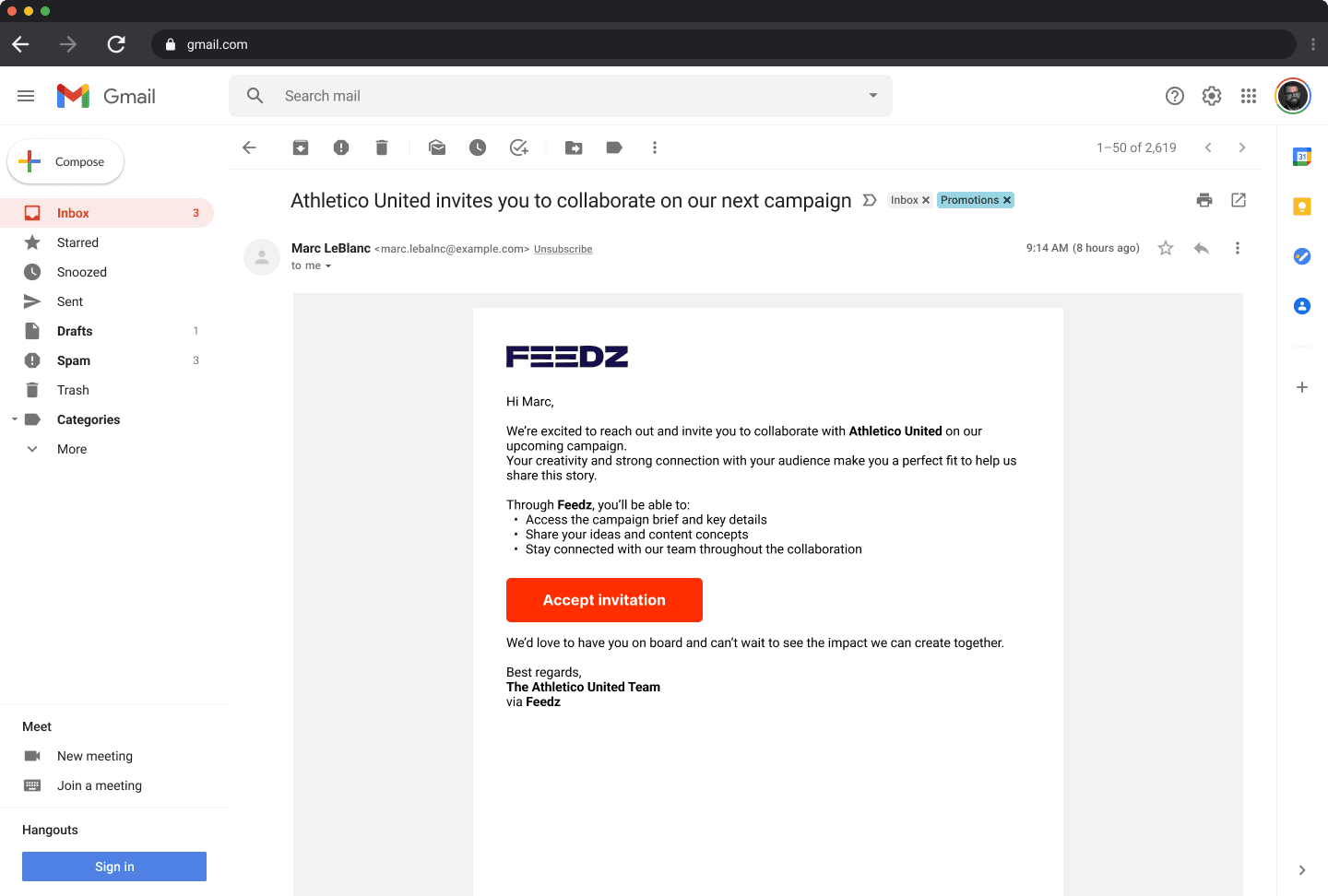Go to the Drafts folder
The image size is (1328, 896).
point(75,331)
